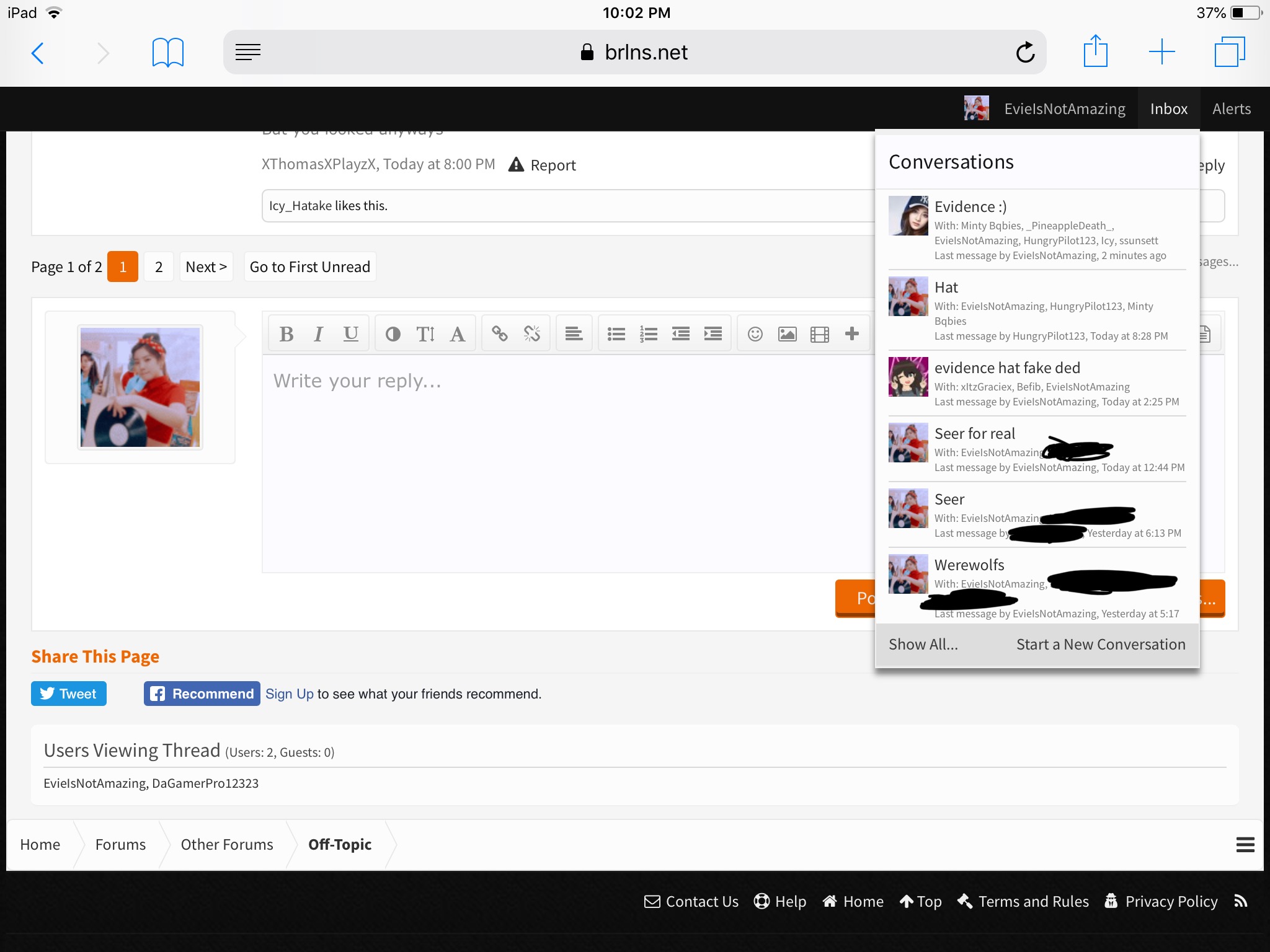
Task: Click the Facebook Sign Up link
Action: (x=290, y=694)
